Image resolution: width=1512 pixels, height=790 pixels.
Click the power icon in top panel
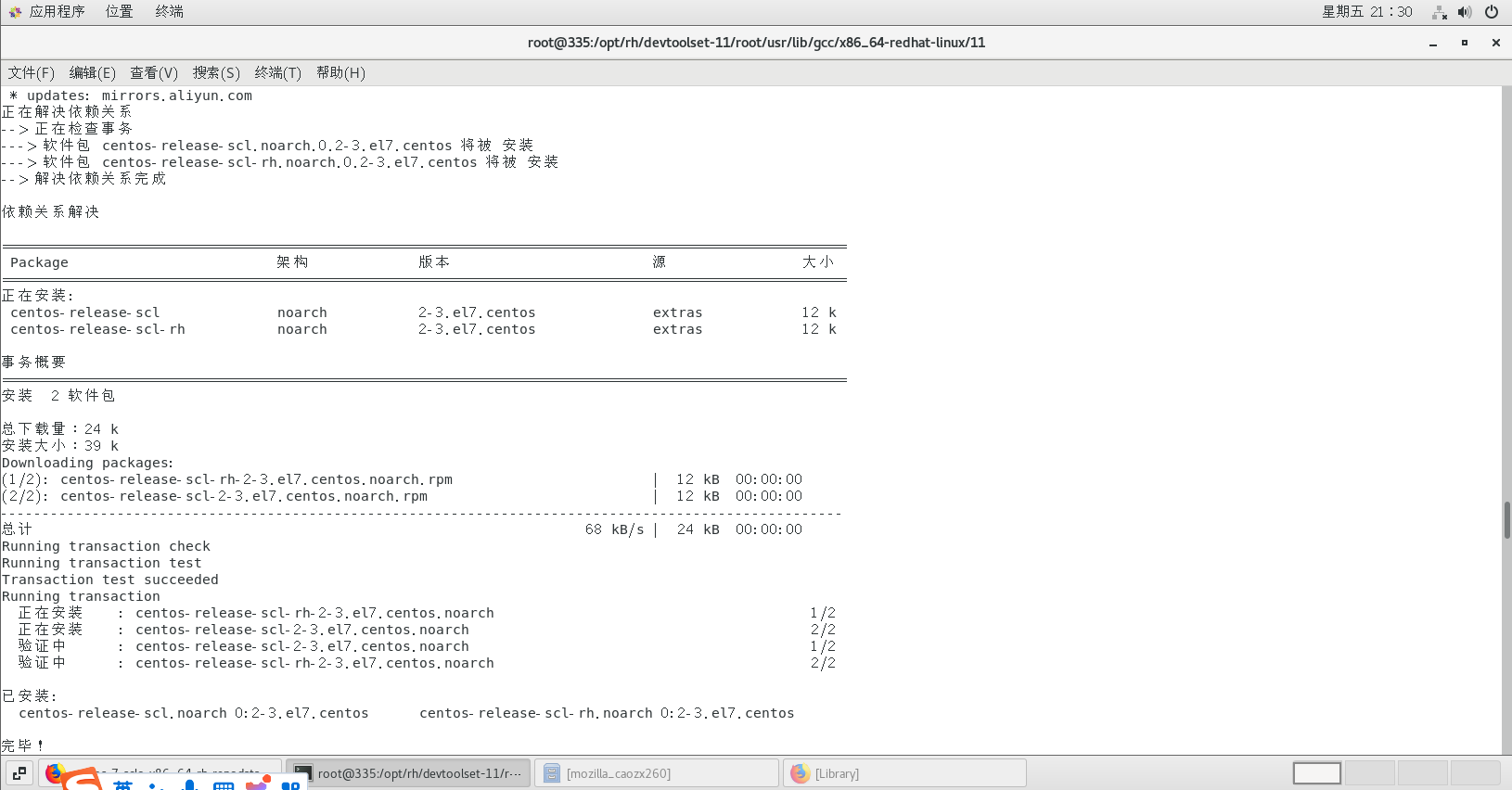coord(1492,12)
